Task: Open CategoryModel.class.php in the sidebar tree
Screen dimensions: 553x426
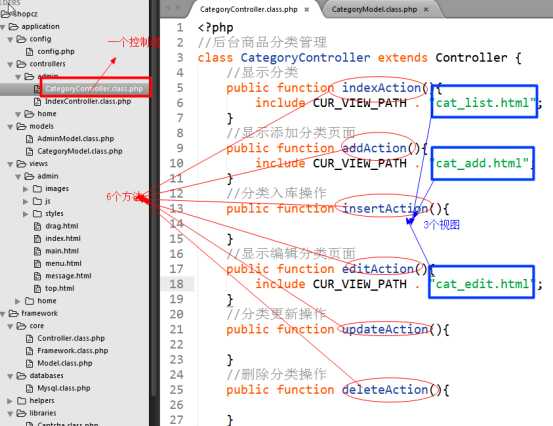Action: click(80, 151)
